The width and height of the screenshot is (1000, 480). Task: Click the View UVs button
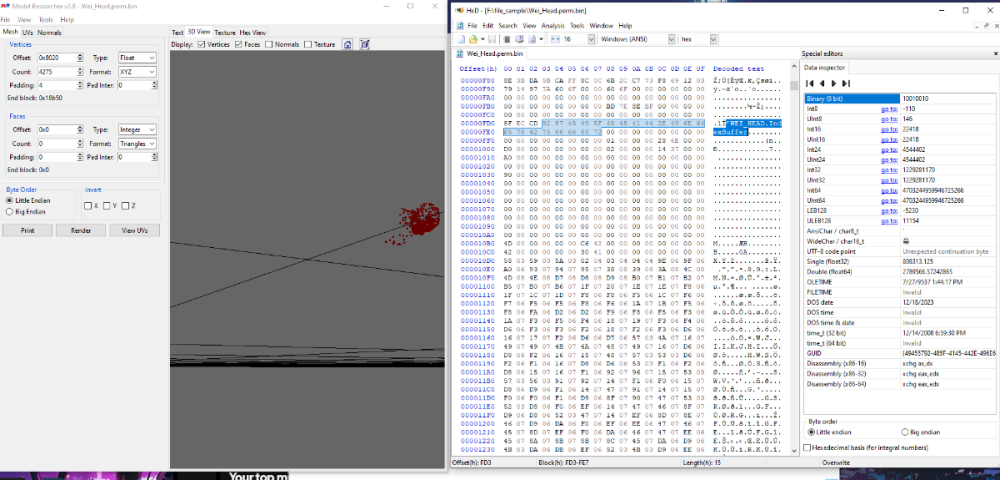(133, 230)
